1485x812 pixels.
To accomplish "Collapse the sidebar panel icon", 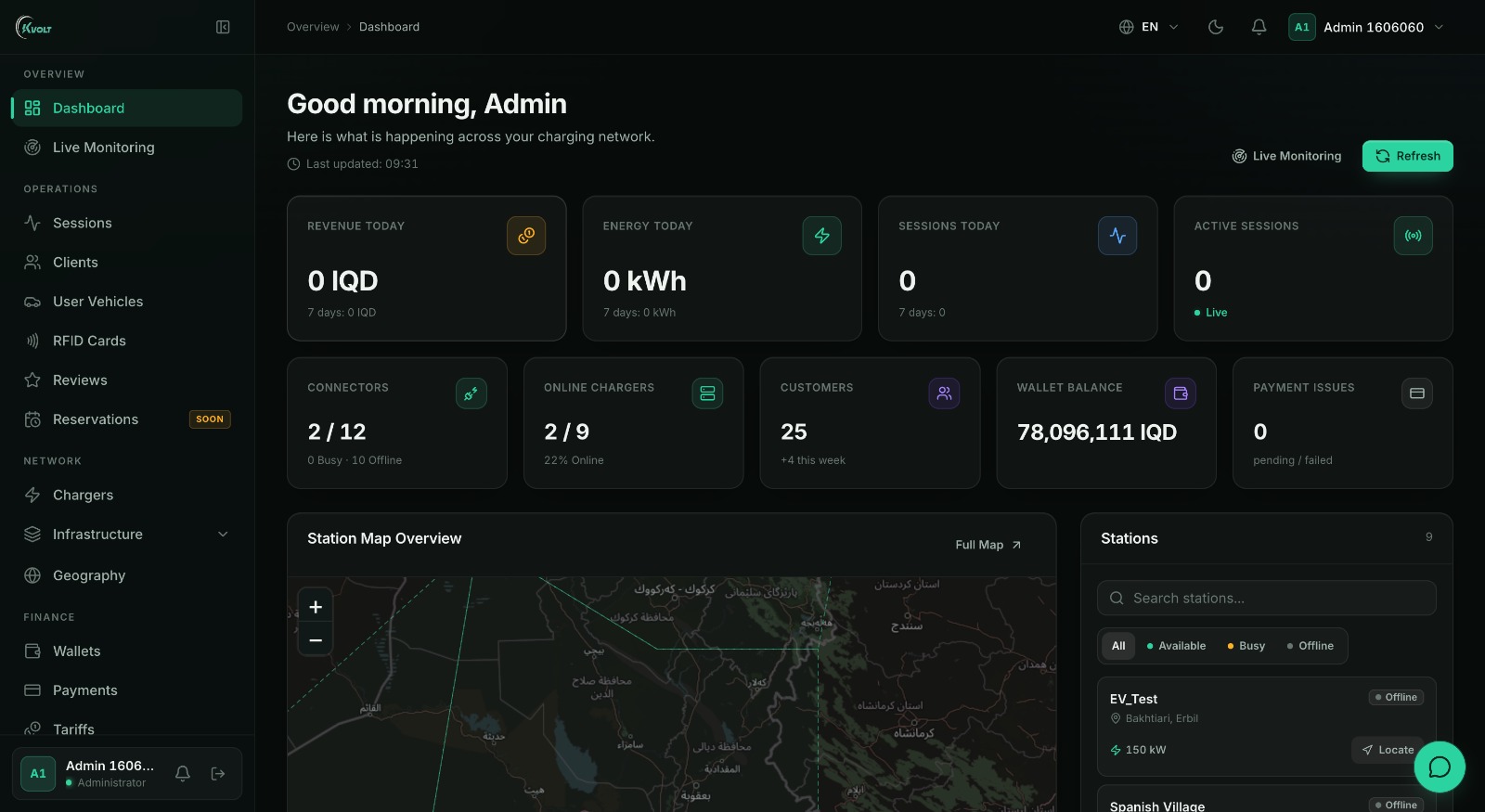I will pyautogui.click(x=223, y=27).
